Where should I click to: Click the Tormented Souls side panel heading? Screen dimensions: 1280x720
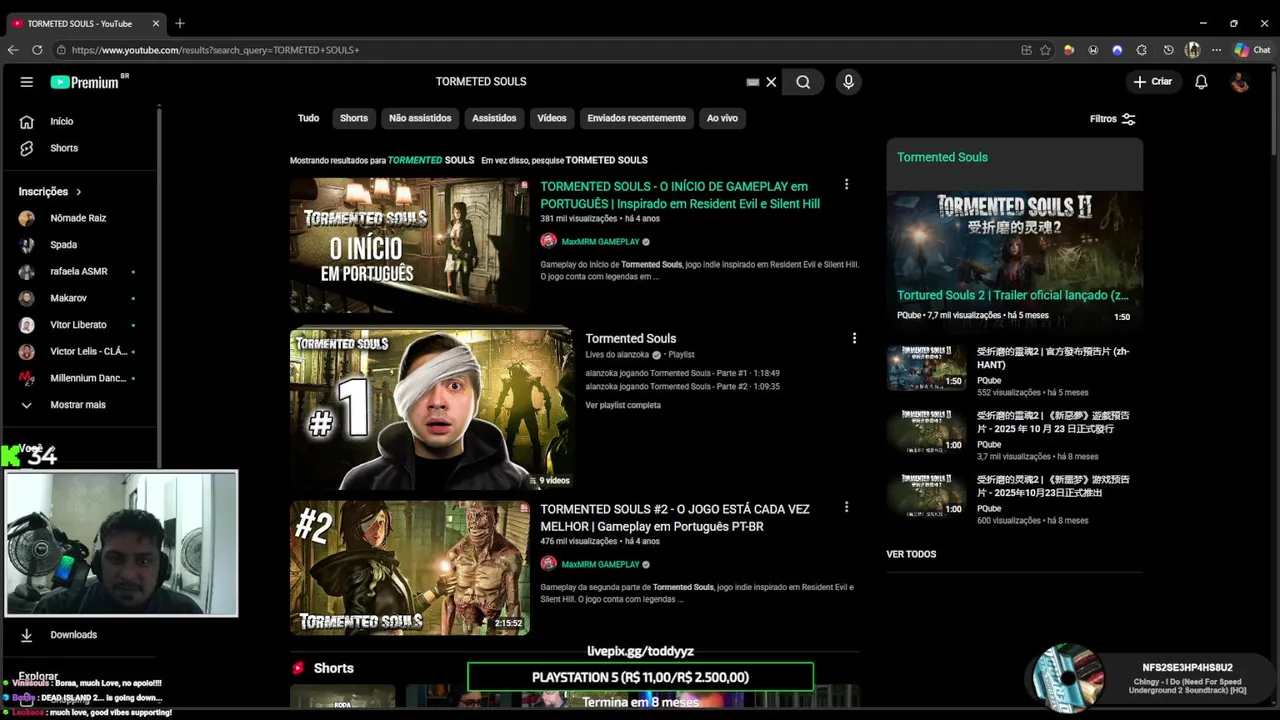pos(942,157)
